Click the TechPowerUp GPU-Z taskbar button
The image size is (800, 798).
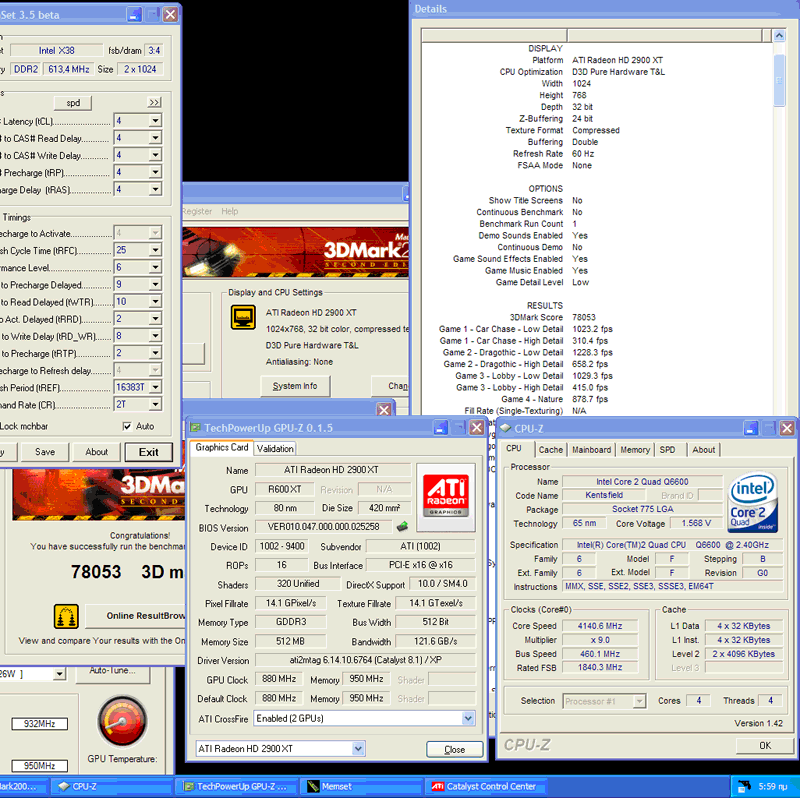235,786
